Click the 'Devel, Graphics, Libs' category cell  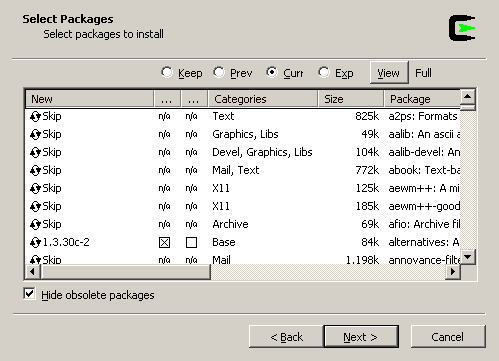(262, 152)
